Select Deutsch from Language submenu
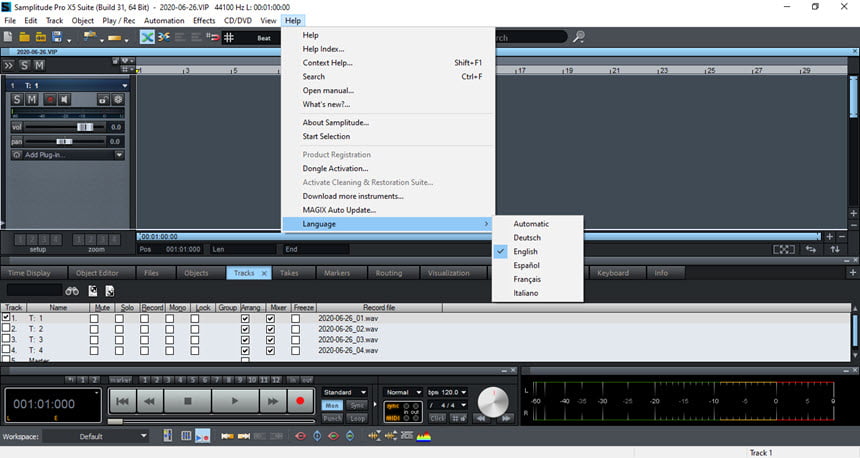This screenshot has width=860, height=458. pos(527,238)
